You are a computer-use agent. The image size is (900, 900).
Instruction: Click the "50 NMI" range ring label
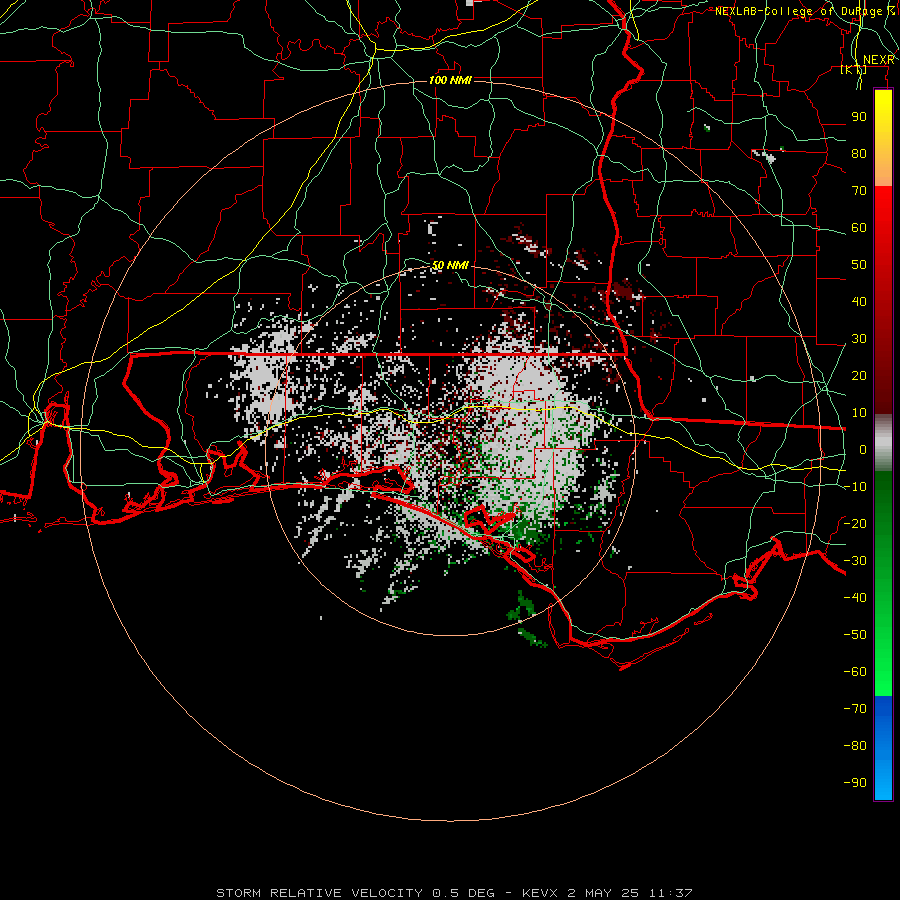[x=450, y=265]
